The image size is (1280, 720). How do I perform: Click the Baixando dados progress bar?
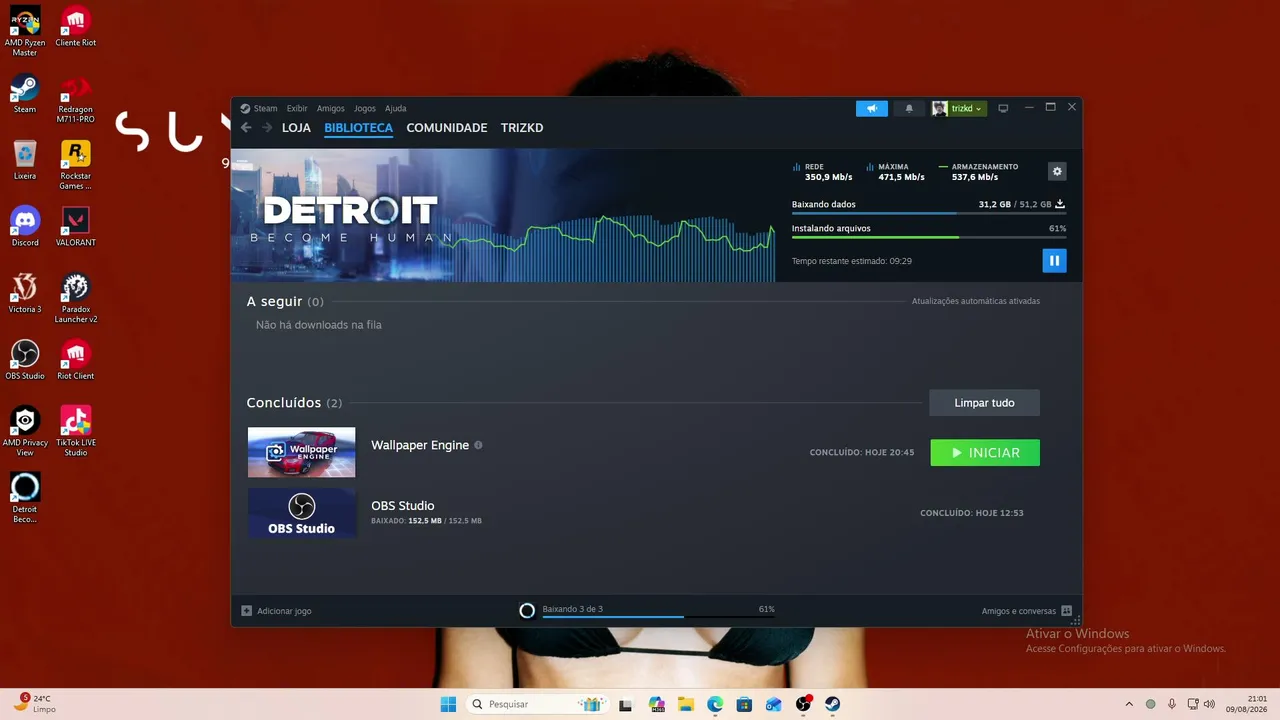click(x=929, y=214)
